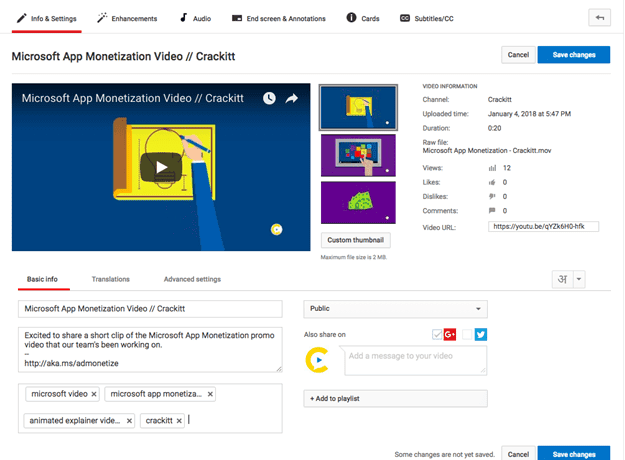Click the back arrow button

(599, 18)
